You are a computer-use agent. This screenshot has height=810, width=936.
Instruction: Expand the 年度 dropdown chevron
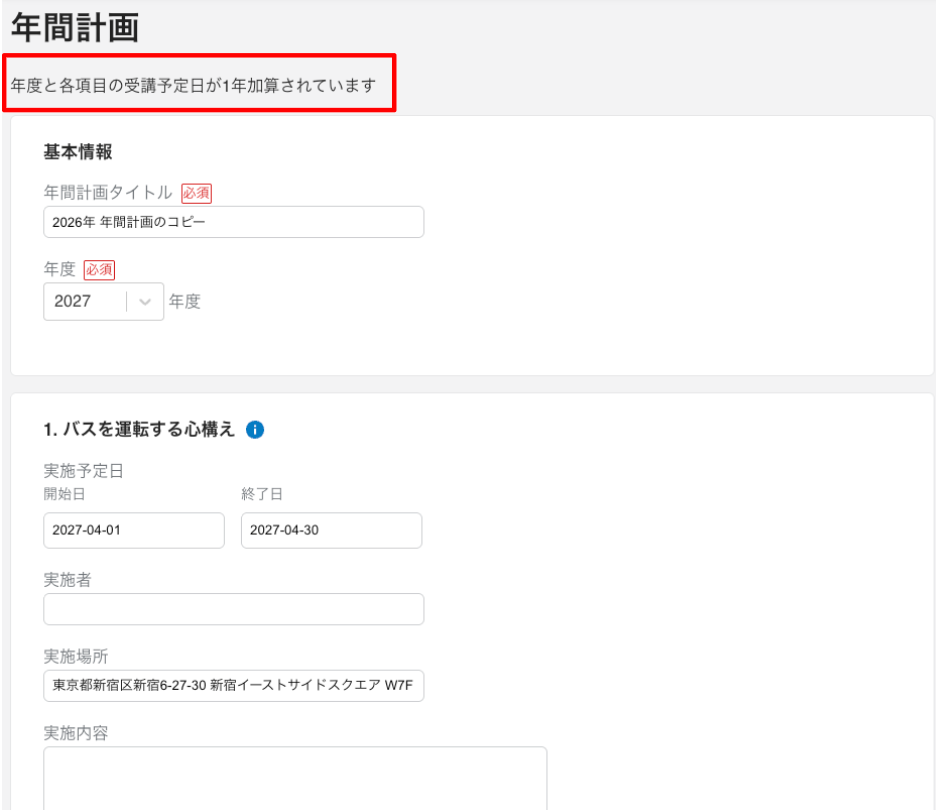pyautogui.click(x=146, y=302)
